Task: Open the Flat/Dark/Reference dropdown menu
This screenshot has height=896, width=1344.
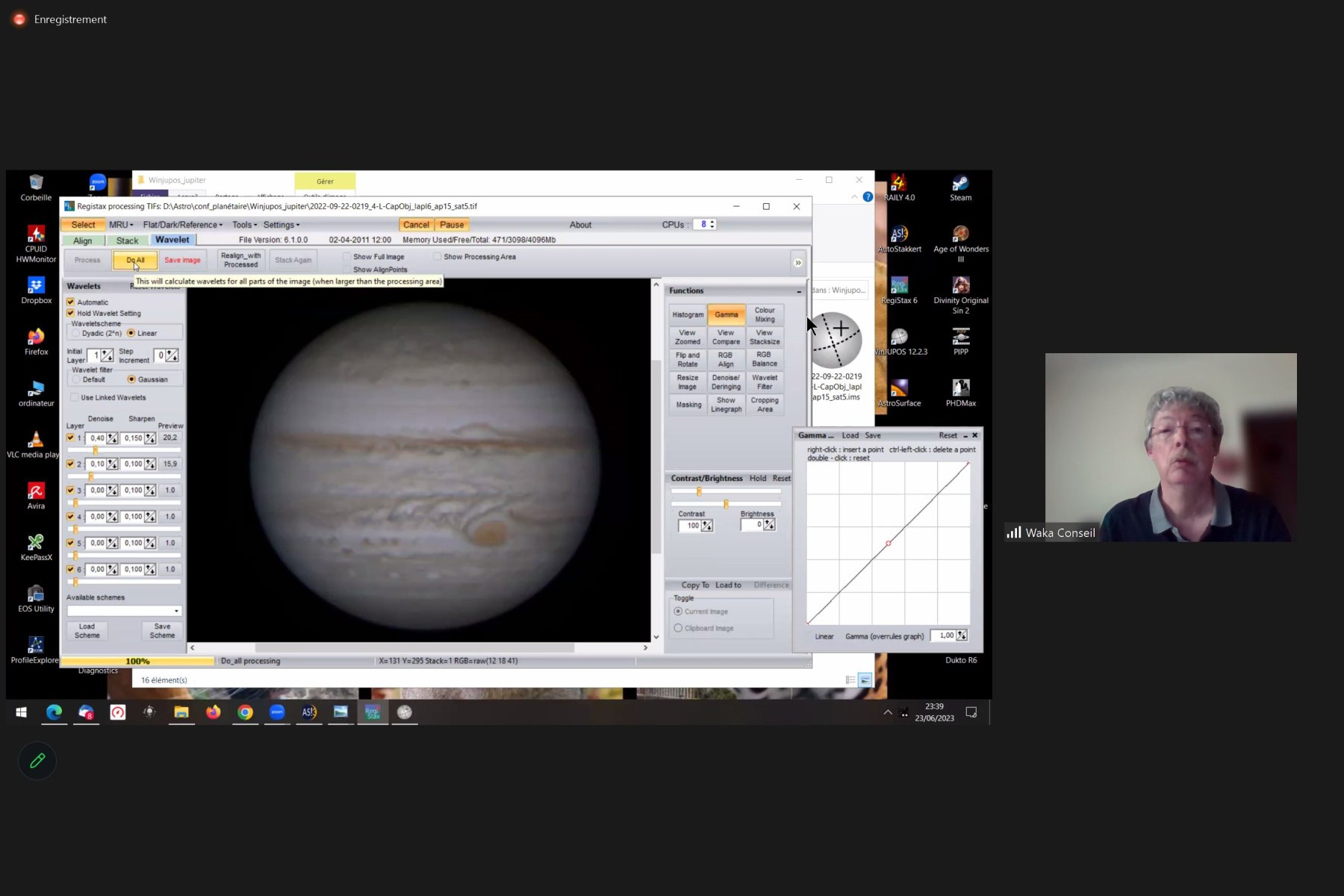Action: click(182, 225)
